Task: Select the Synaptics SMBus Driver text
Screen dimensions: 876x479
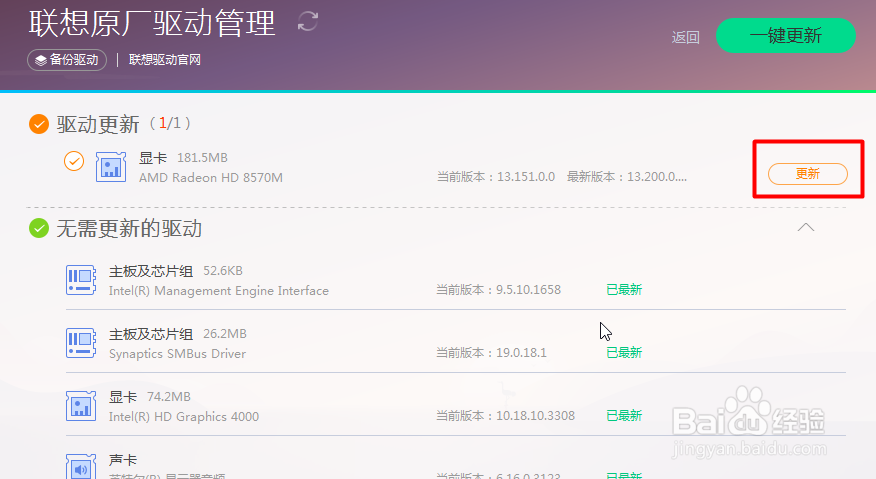Action: pos(177,354)
